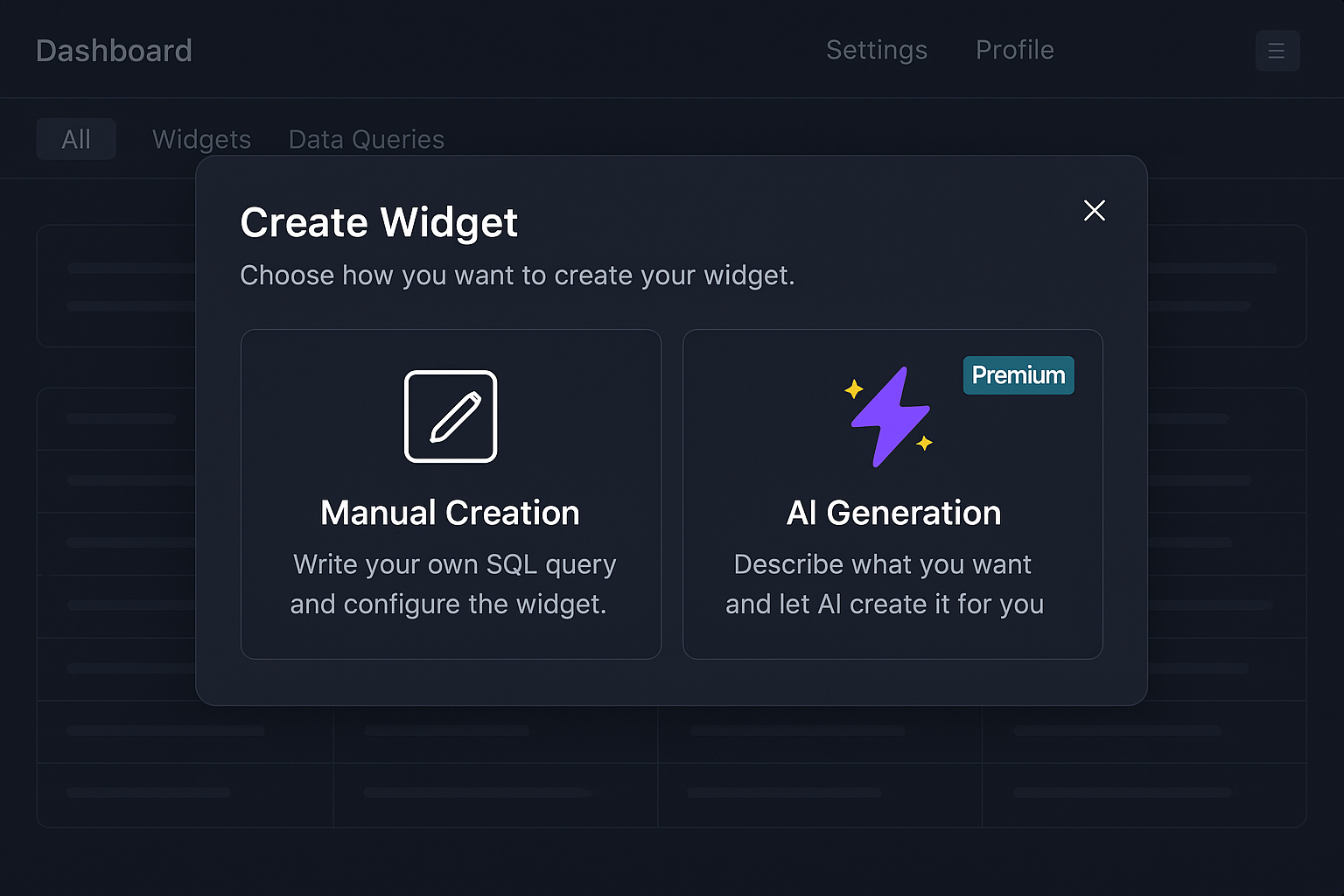Dismiss the dialog using the X icon
1344x896 pixels.
(1095, 210)
